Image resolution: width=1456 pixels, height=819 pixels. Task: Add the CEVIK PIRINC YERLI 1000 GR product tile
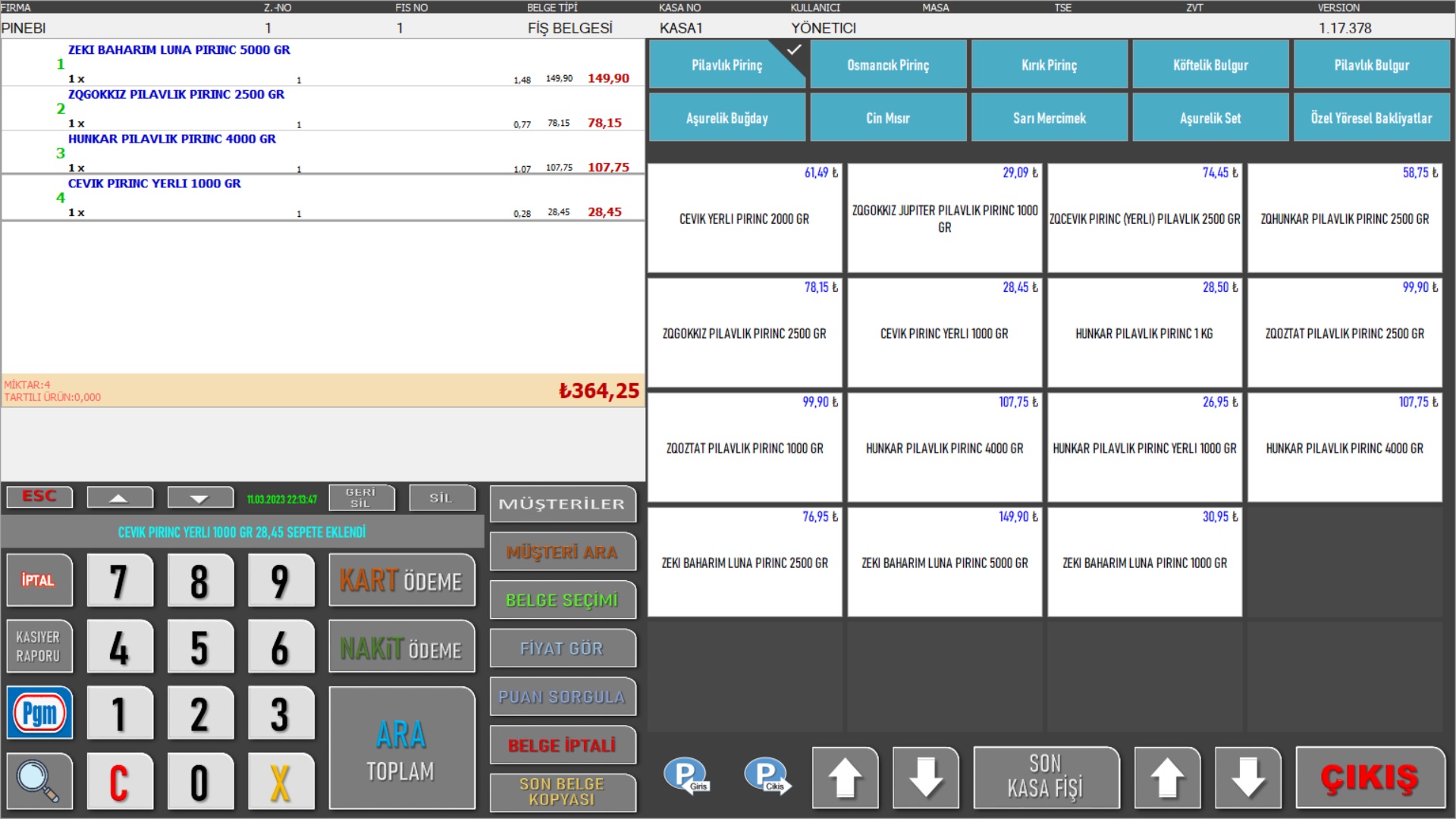(x=945, y=333)
